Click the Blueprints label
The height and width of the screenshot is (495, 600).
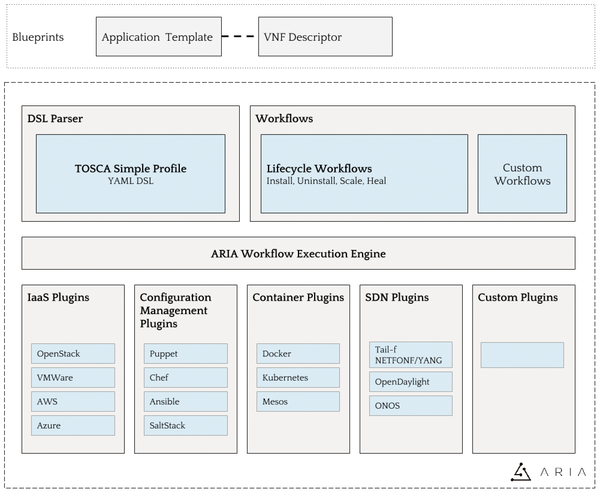[38, 37]
